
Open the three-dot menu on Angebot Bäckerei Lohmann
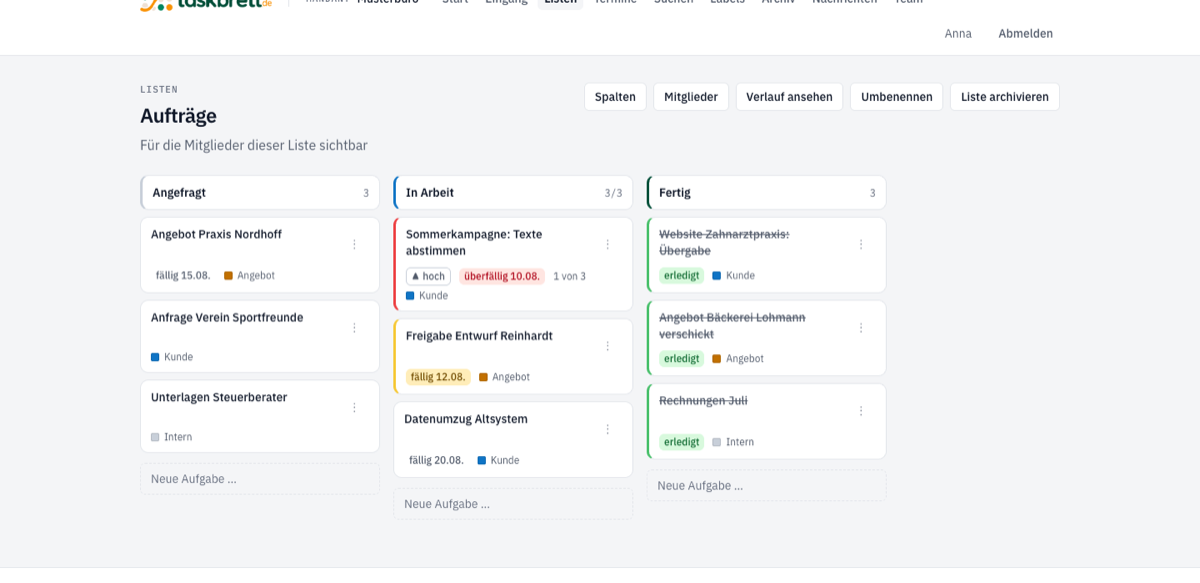click(x=861, y=327)
